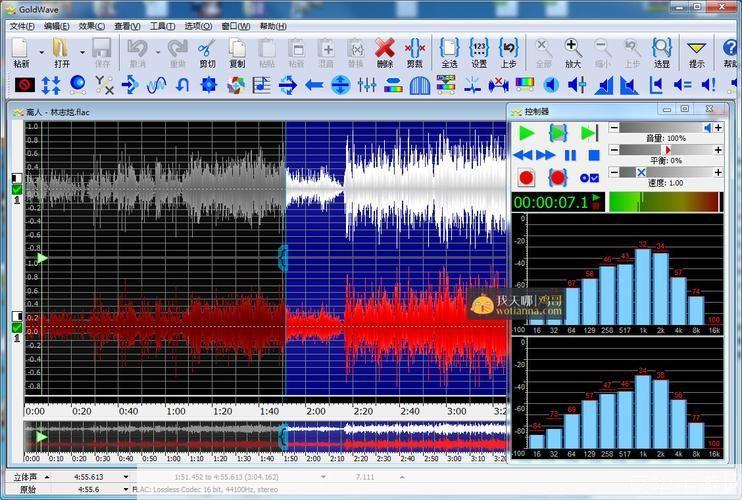Click the blue round speaker volume effect icon

[550, 85]
